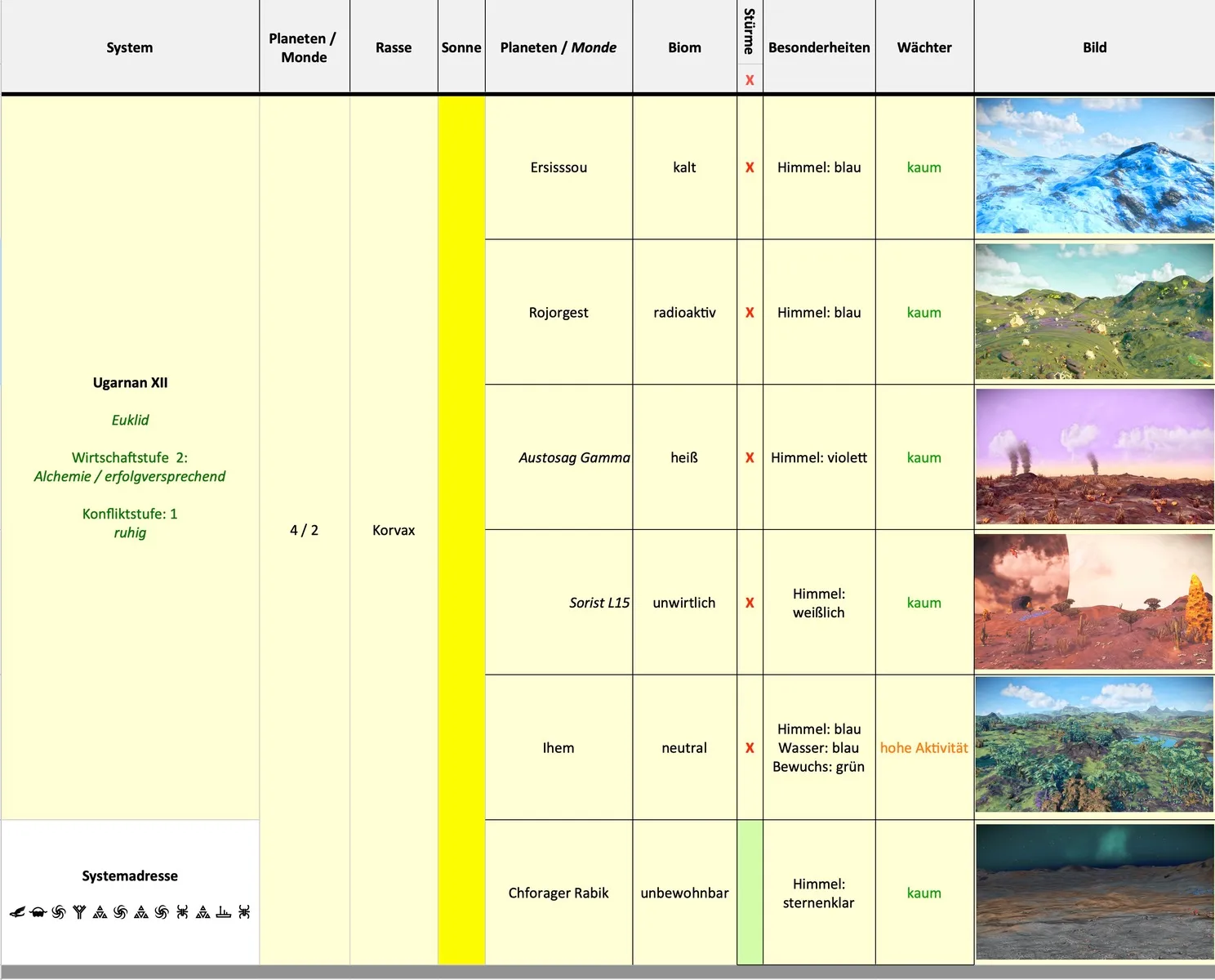The image size is (1215, 980).
Task: Click the orange 'hohe Aktivität' text
Action: click(x=924, y=748)
